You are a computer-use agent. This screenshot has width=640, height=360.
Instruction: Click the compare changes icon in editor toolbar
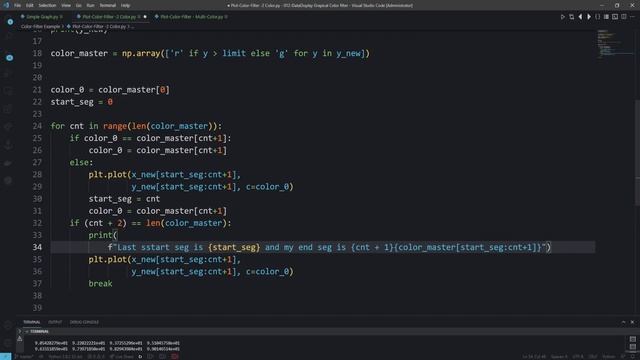point(571,17)
